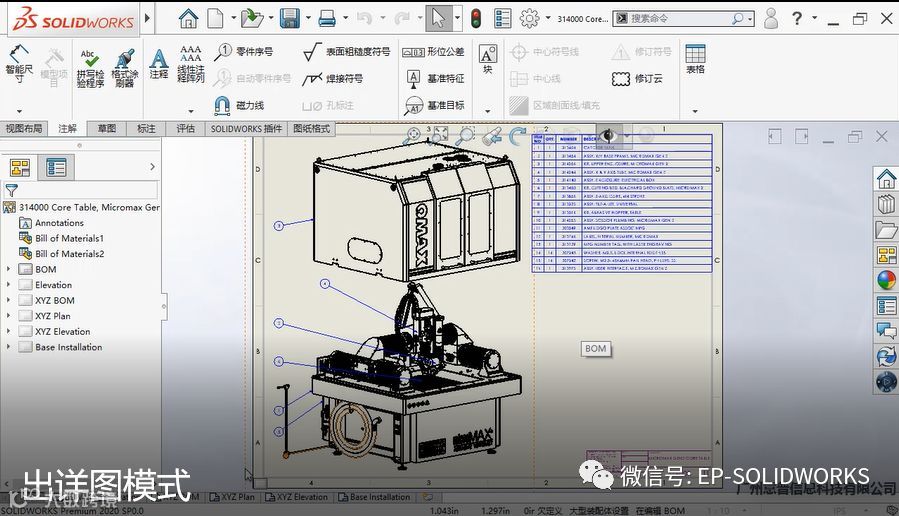Expand the BOM sheet in the tree
Image resolution: width=899 pixels, height=516 pixels.
click(x=8, y=269)
